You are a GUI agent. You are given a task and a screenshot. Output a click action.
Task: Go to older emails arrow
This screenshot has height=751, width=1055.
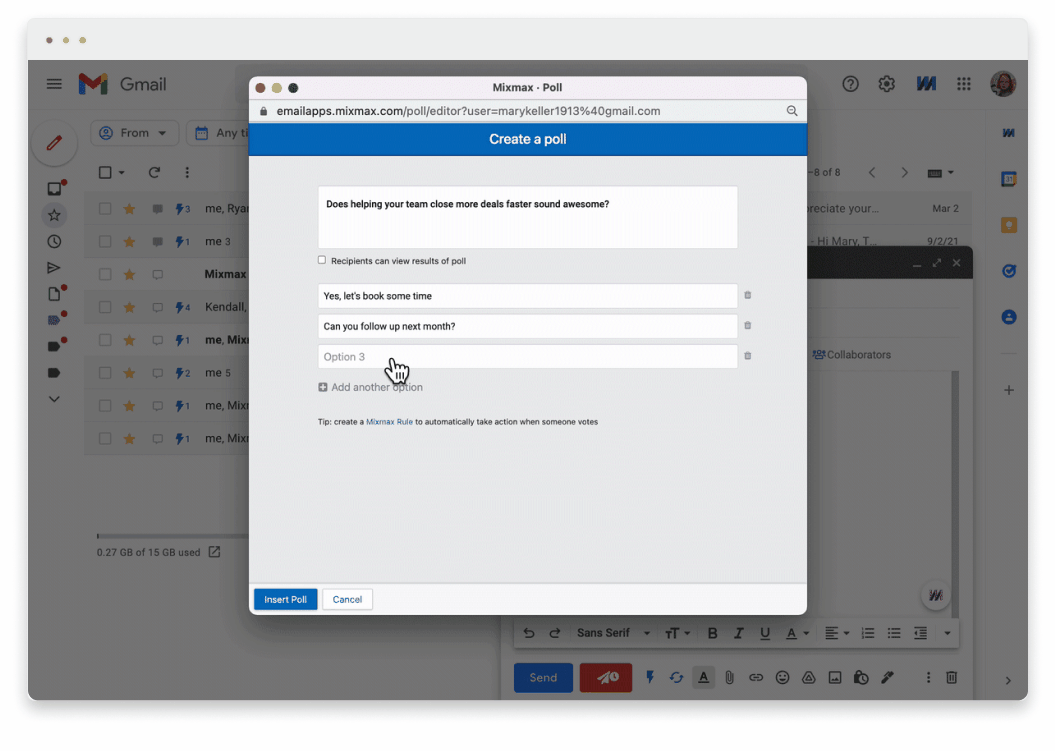[x=904, y=173]
